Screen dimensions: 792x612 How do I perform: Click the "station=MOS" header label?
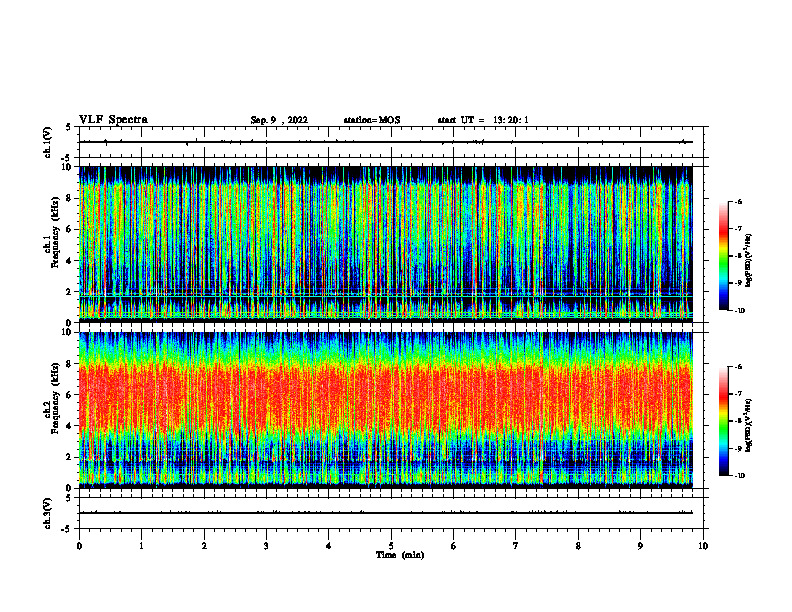point(372,120)
